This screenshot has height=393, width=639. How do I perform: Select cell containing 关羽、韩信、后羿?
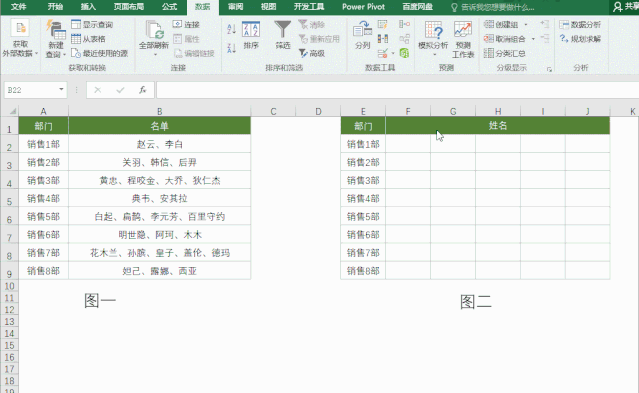pyautogui.click(x=159, y=162)
